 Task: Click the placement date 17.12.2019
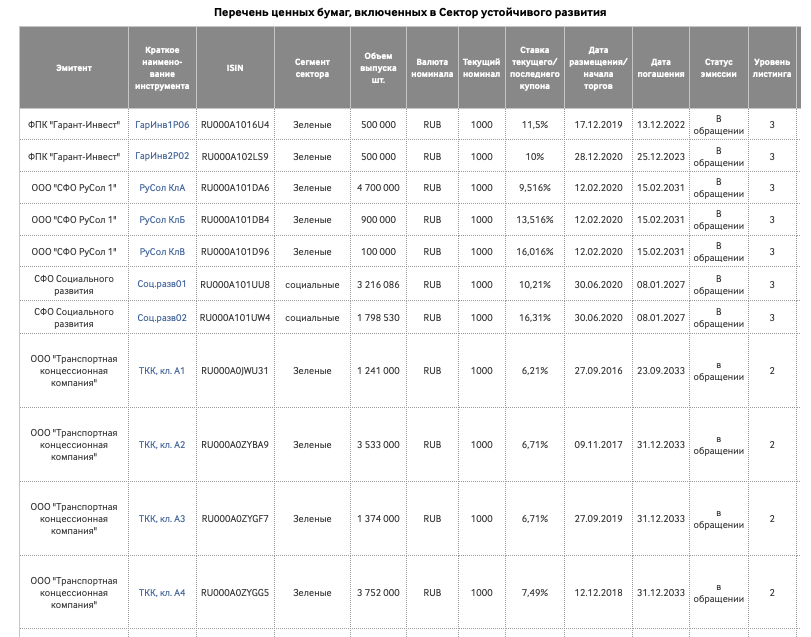point(598,125)
